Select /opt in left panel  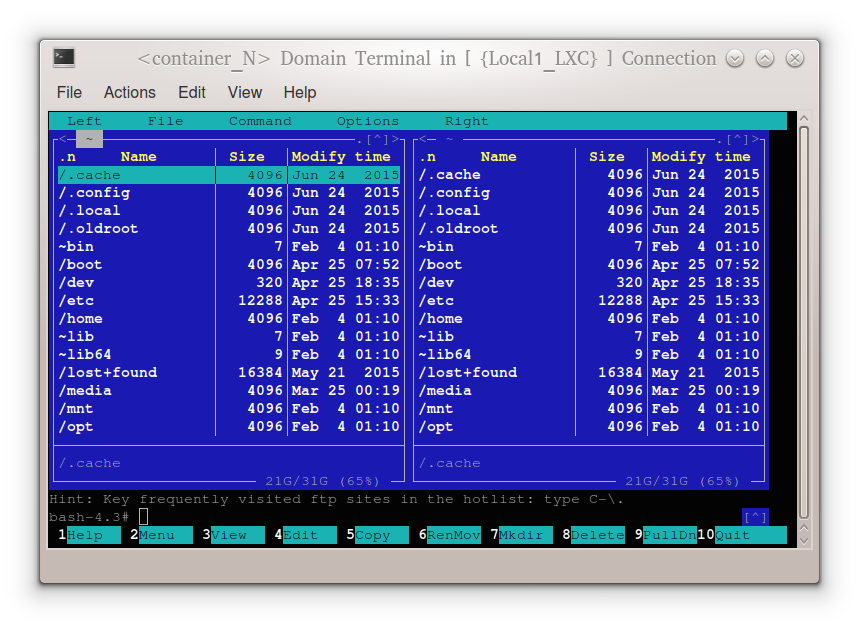229,427
